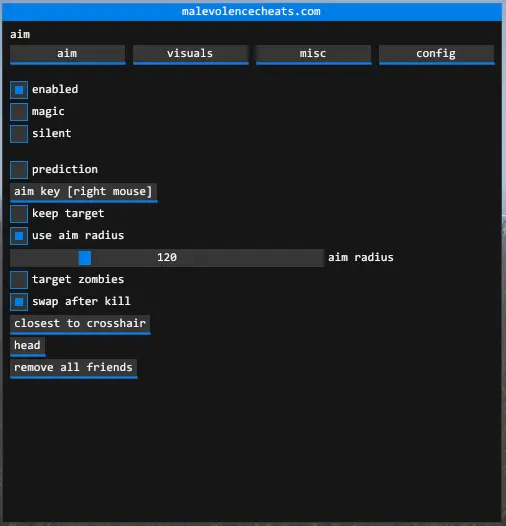
Task: Click the aim radius label text
Action: (x=361, y=258)
